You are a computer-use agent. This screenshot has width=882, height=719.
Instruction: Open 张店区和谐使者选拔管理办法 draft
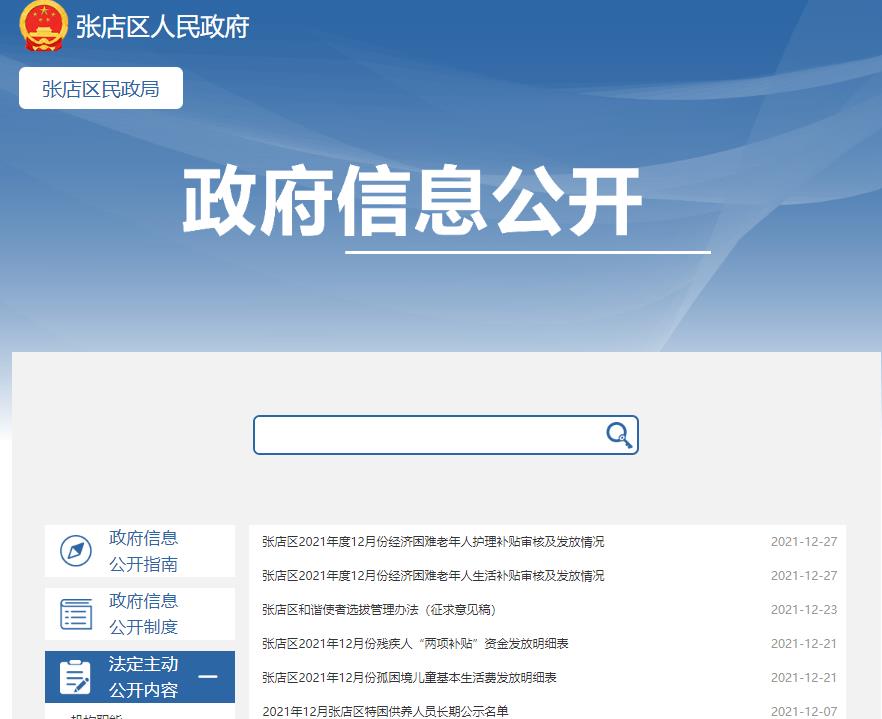tap(379, 610)
